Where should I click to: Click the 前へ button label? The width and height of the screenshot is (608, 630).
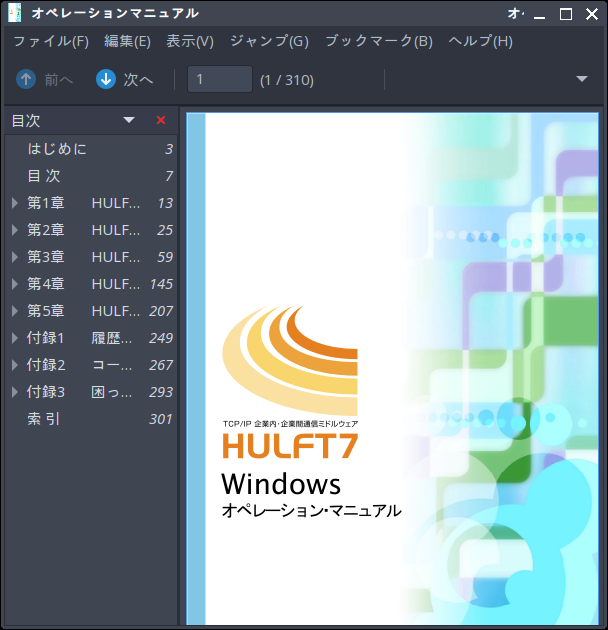click(x=59, y=80)
